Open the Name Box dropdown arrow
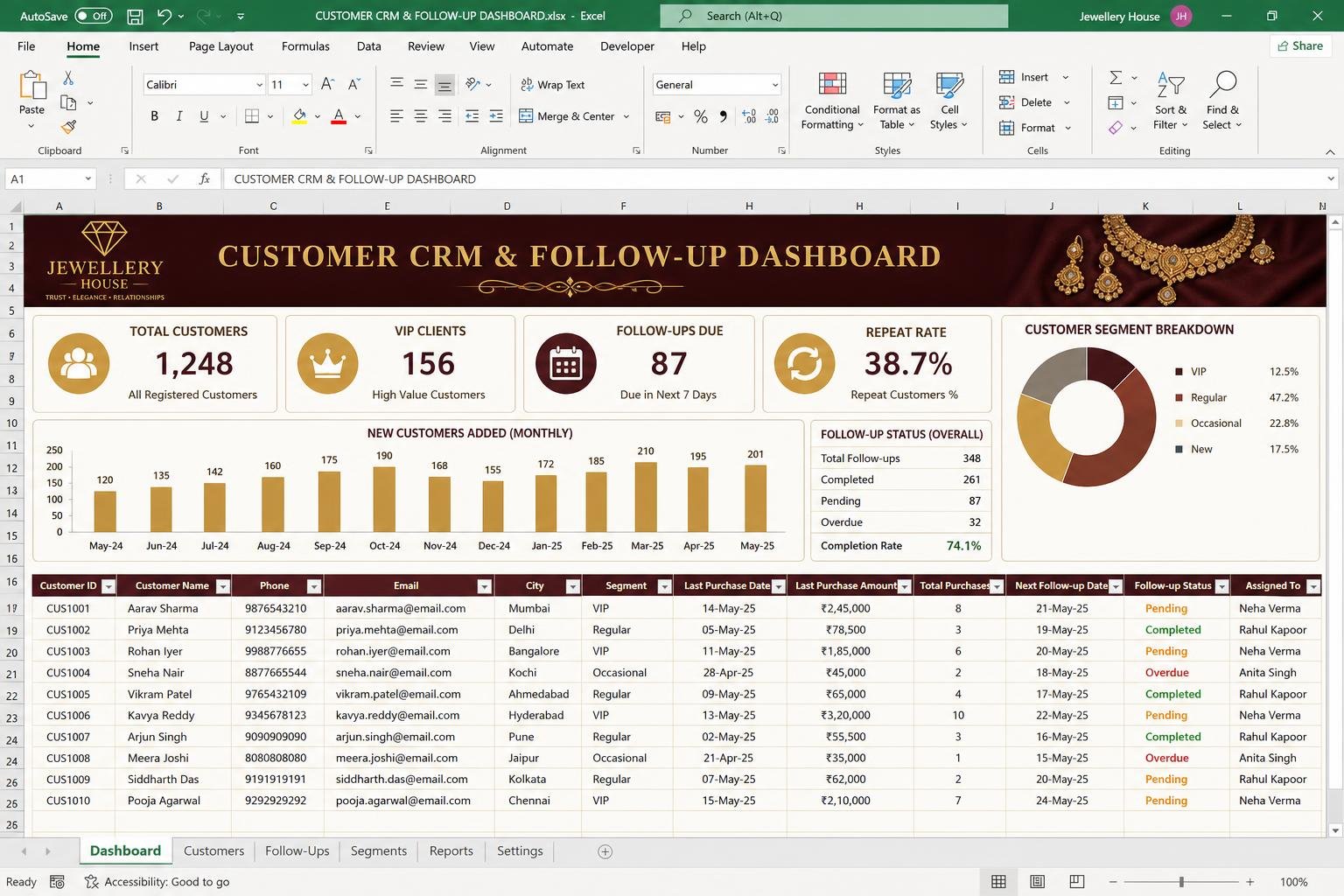The image size is (1344, 896). tap(87, 178)
